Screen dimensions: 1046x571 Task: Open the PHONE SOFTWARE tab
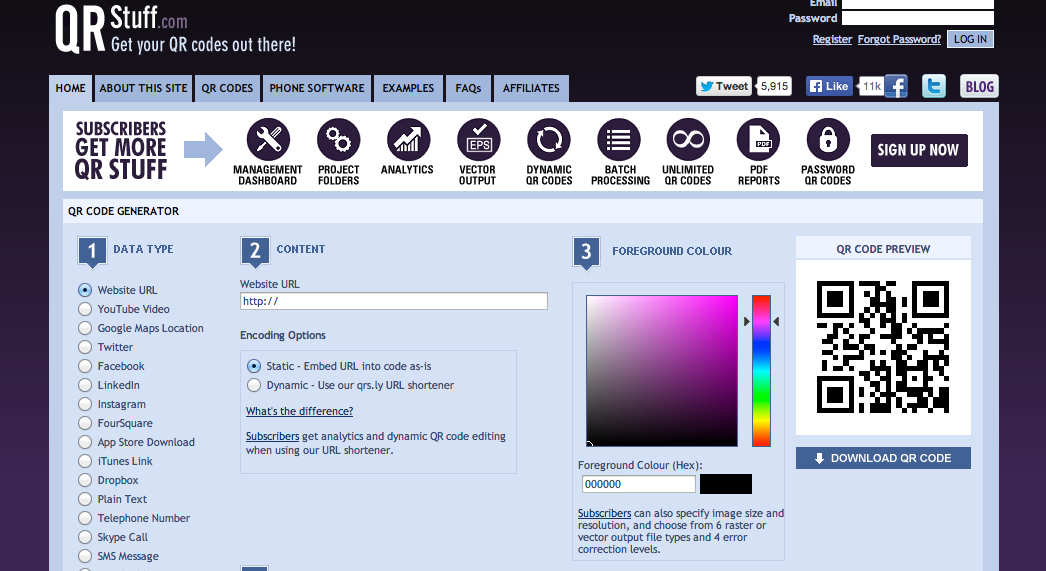click(317, 88)
